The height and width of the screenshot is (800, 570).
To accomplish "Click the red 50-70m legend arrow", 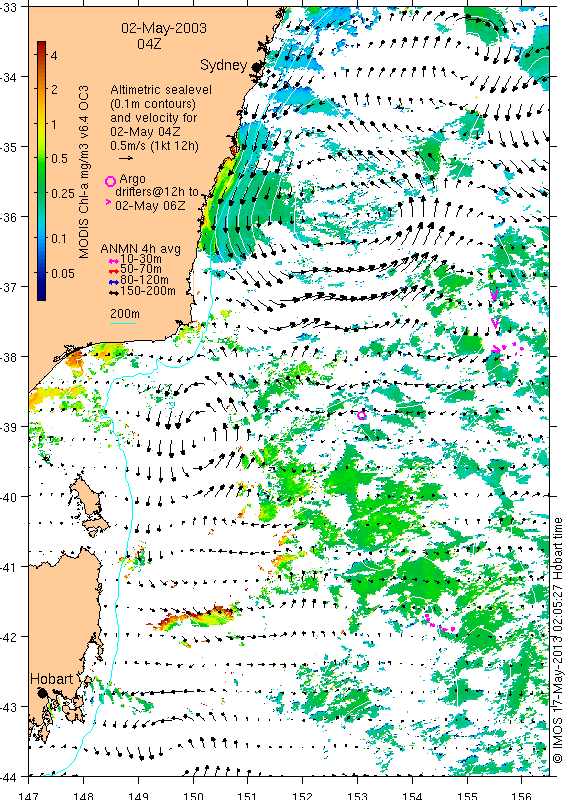I will click(x=114, y=271).
